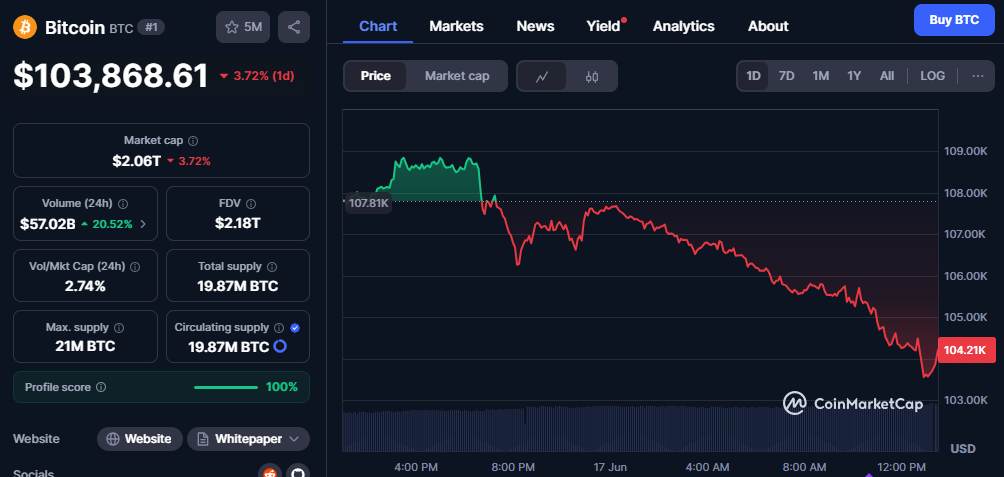This screenshot has width=1004, height=477.
Task: Click the $2.18T FDV value
Action: [238, 223]
